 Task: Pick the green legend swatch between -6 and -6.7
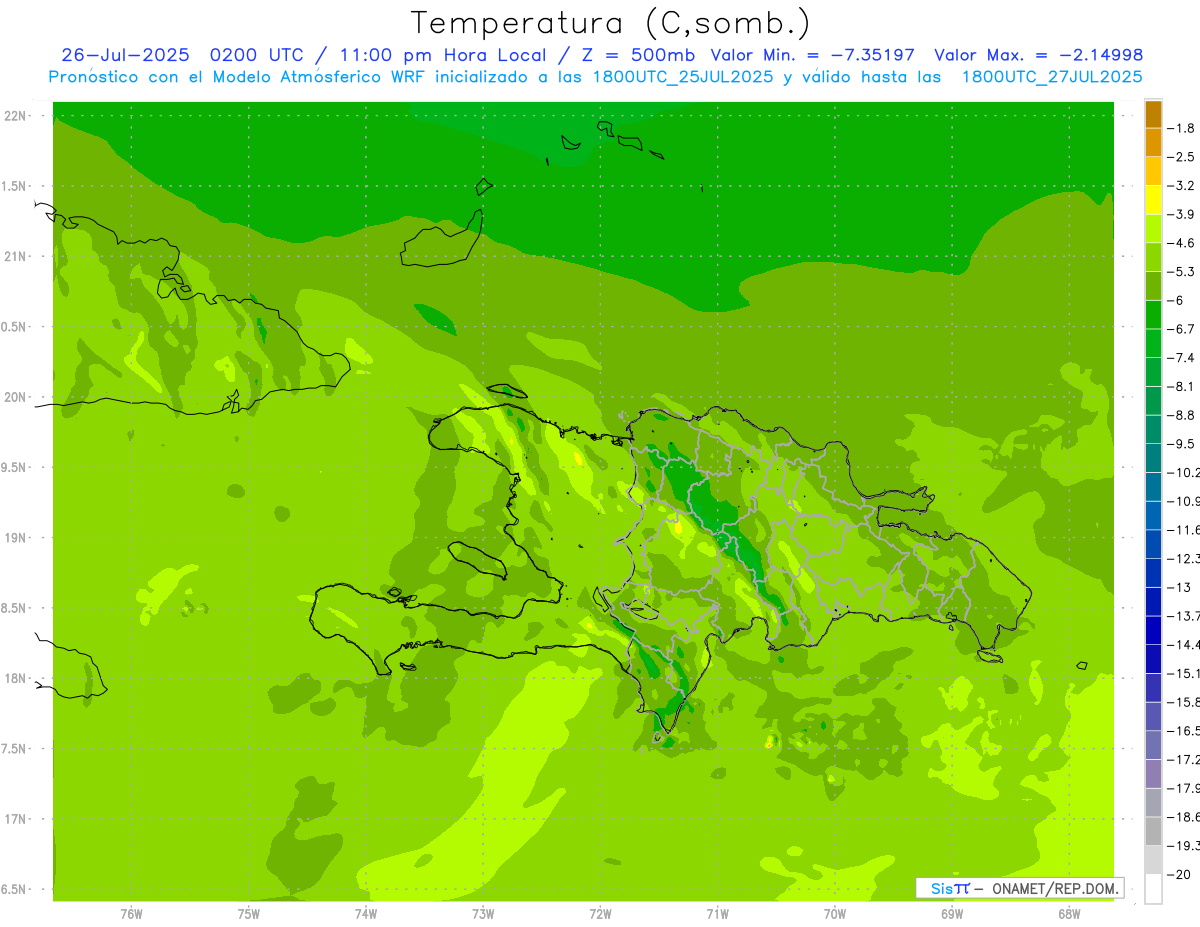pyautogui.click(x=1153, y=315)
